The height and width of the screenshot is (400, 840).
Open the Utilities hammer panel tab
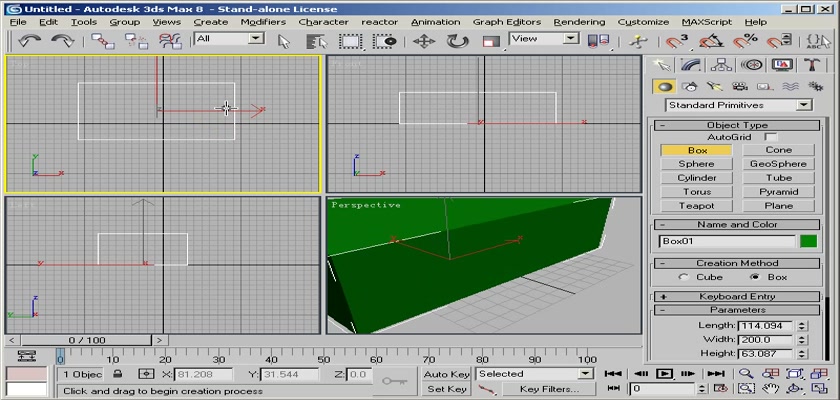point(812,65)
